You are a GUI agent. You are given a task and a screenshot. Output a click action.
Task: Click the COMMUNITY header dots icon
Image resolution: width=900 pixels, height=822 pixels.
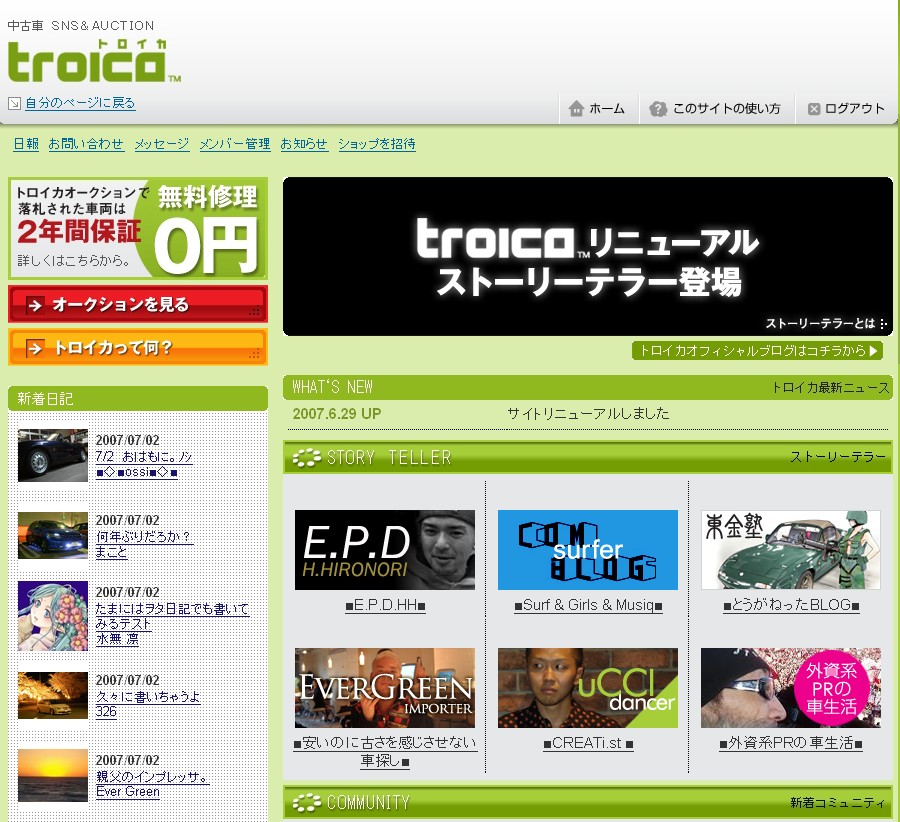(307, 802)
